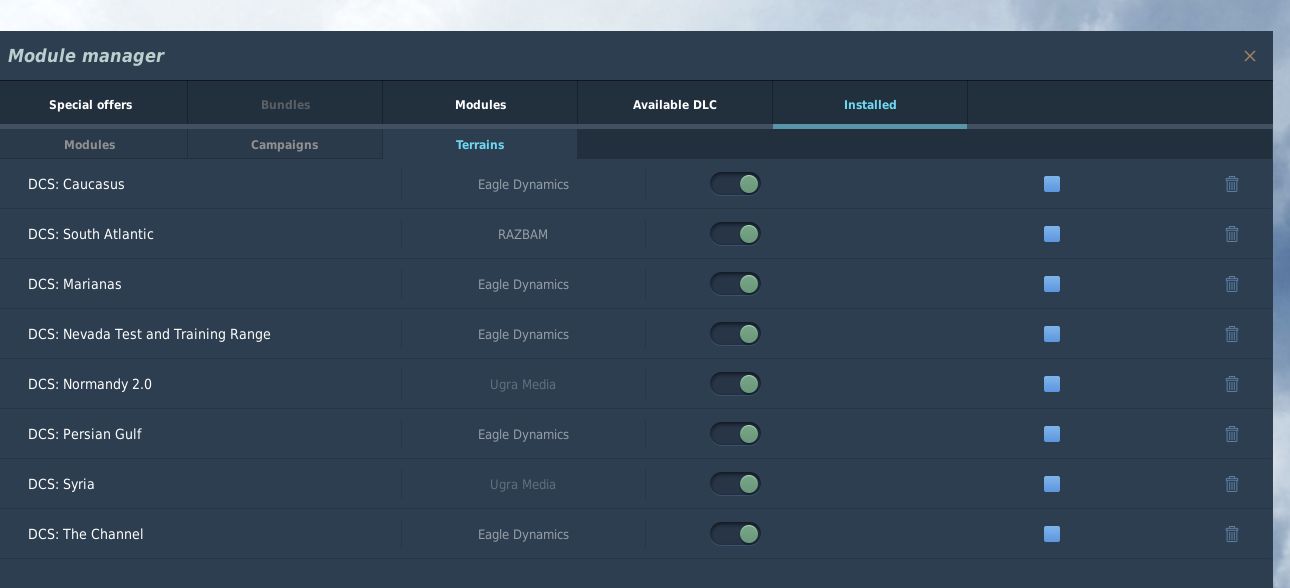Turn off DCS: Marianas enable switch

click(736, 284)
